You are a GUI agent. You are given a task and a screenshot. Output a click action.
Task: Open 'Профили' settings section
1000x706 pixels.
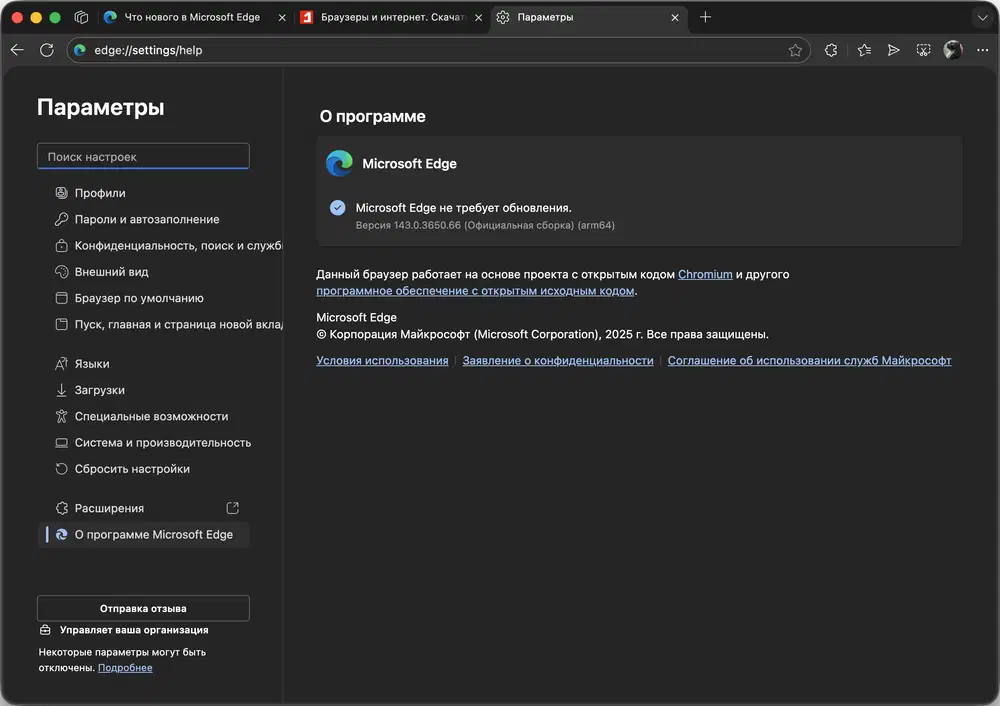tap(143, 193)
